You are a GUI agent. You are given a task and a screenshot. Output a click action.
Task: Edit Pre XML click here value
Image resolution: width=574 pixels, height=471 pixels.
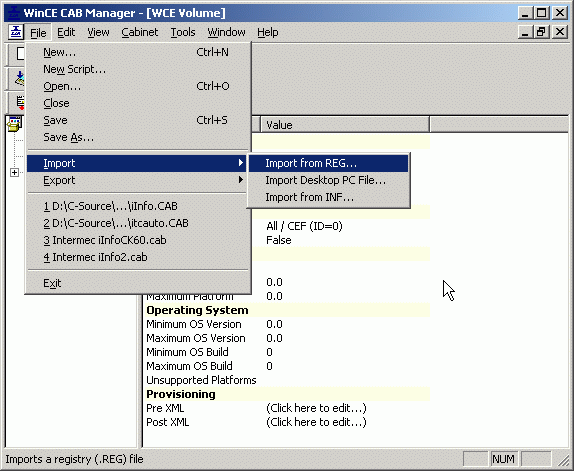tap(316, 408)
